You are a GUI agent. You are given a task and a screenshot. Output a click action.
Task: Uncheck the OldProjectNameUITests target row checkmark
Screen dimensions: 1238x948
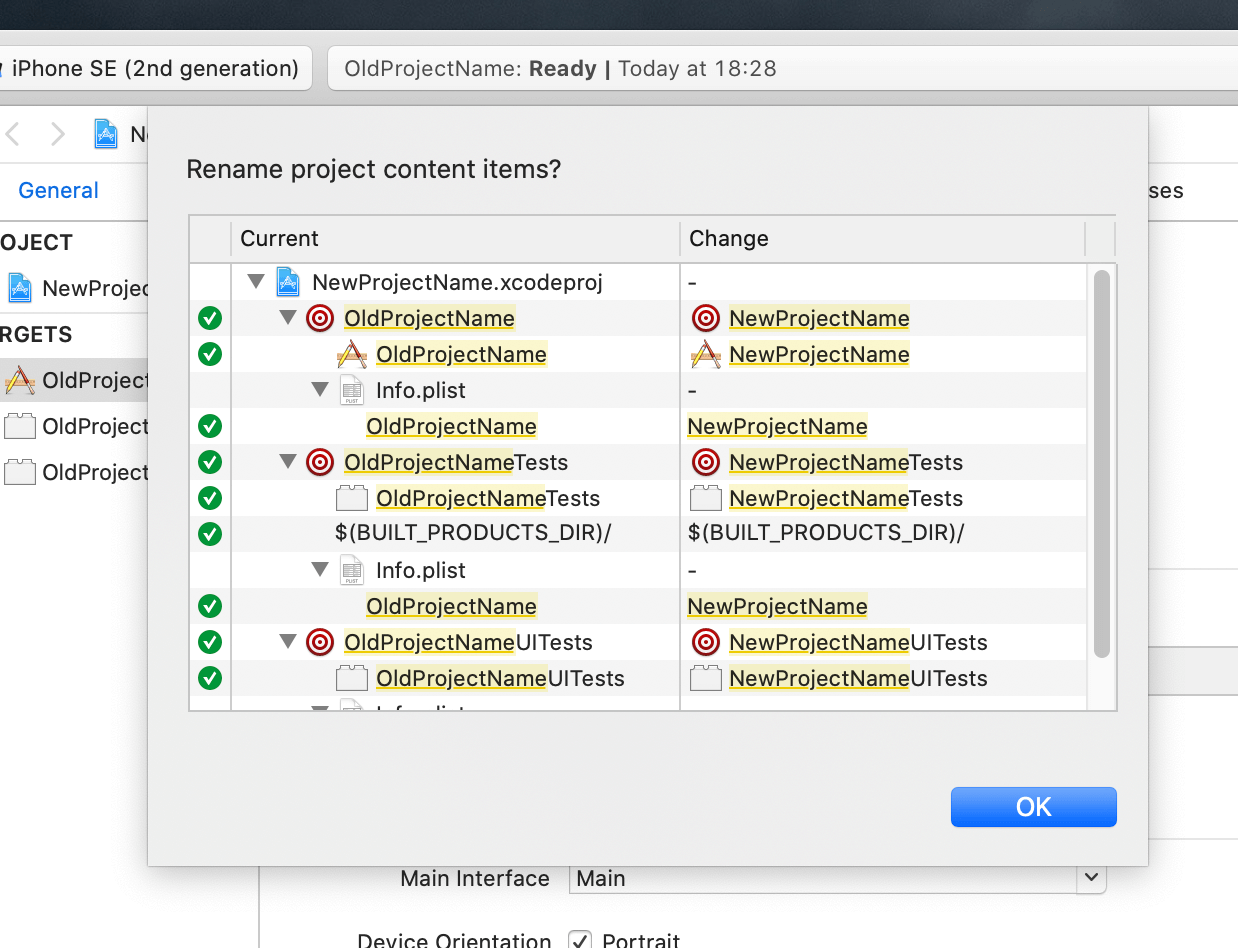click(210, 642)
